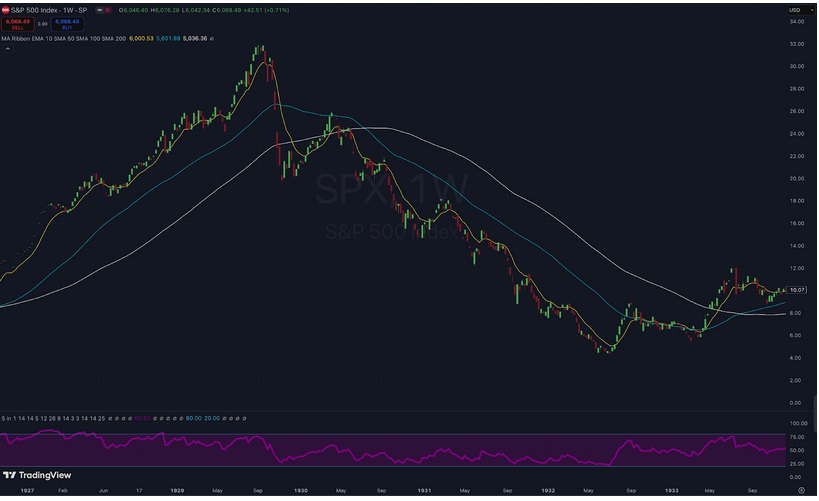Click the null symbol after the MA values

212,38
